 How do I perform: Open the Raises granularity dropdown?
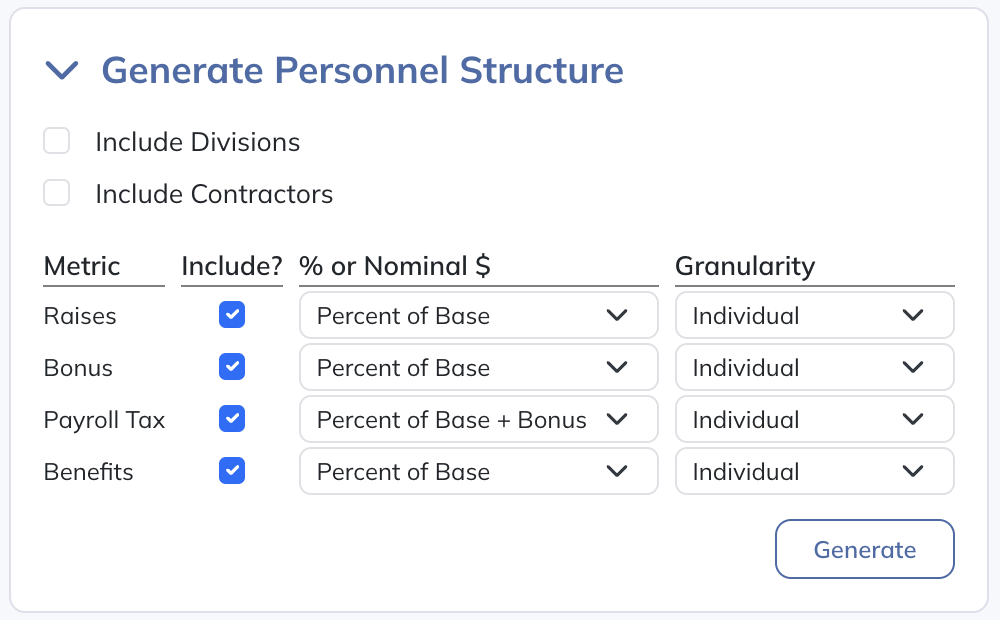[814, 316]
